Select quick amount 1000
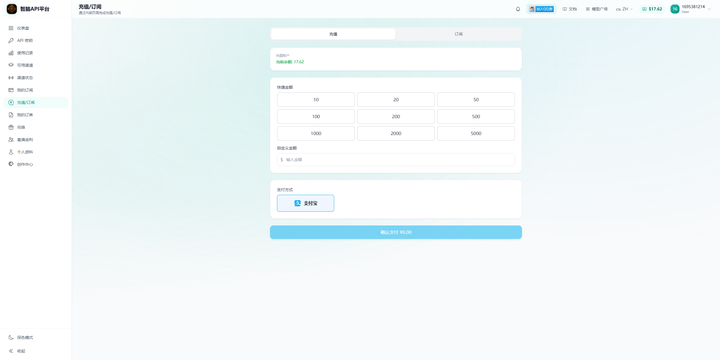The image size is (720, 360). click(x=316, y=134)
